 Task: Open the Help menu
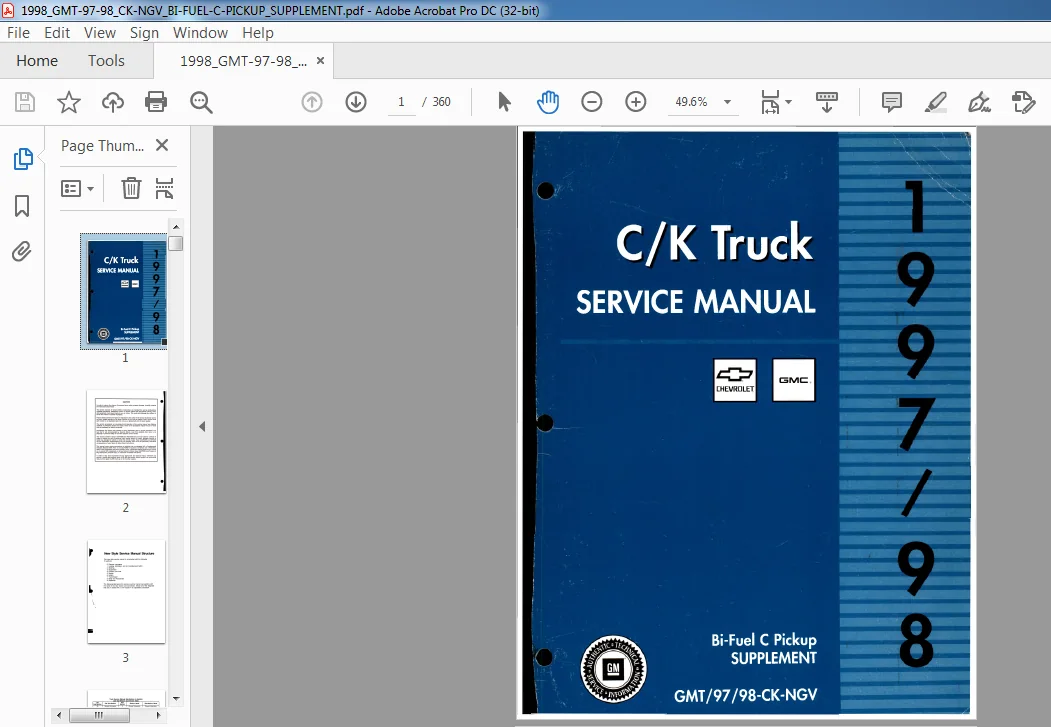pos(258,33)
